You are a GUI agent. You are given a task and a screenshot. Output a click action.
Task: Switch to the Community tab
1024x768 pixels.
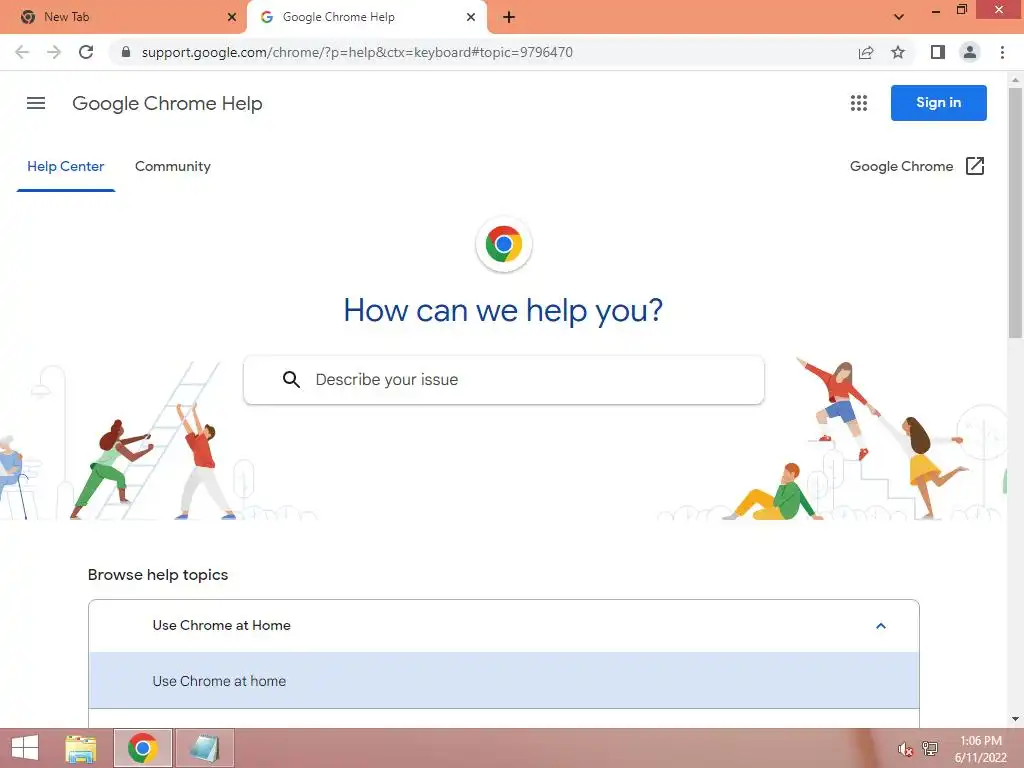tap(172, 167)
